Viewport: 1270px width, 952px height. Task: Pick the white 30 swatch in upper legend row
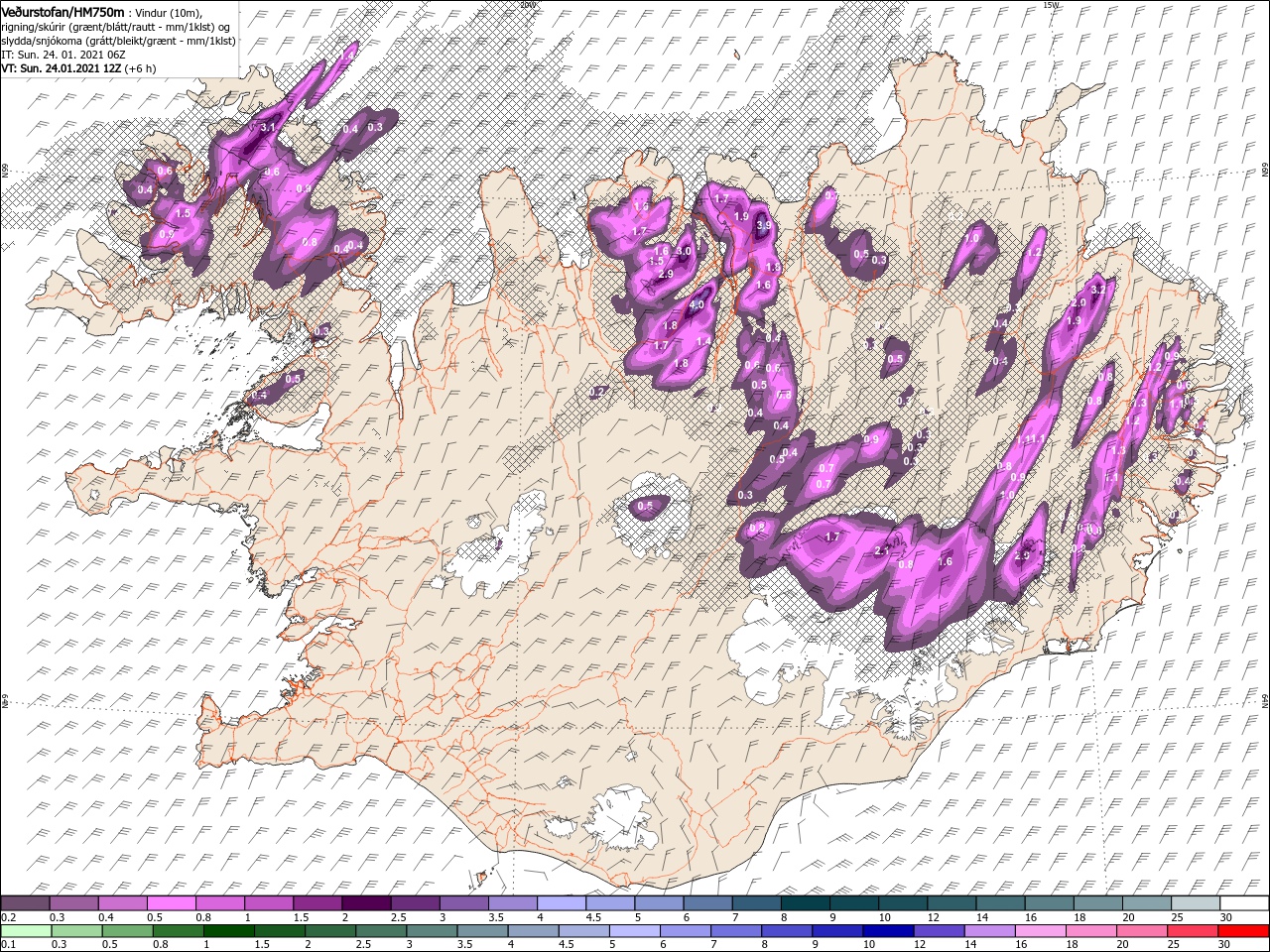click(x=1243, y=903)
